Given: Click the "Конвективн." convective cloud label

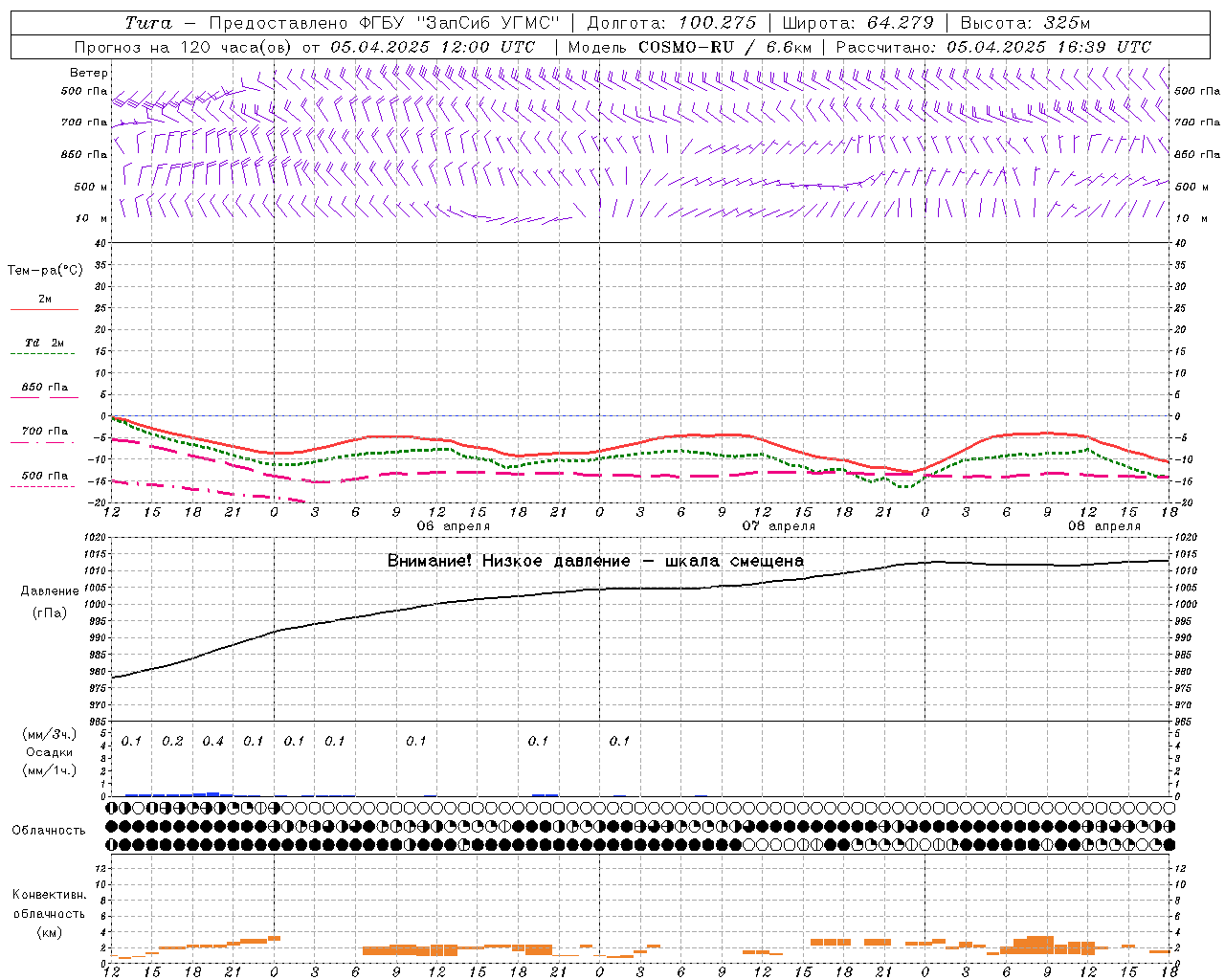Looking at the screenshot, I should [x=49, y=895].
